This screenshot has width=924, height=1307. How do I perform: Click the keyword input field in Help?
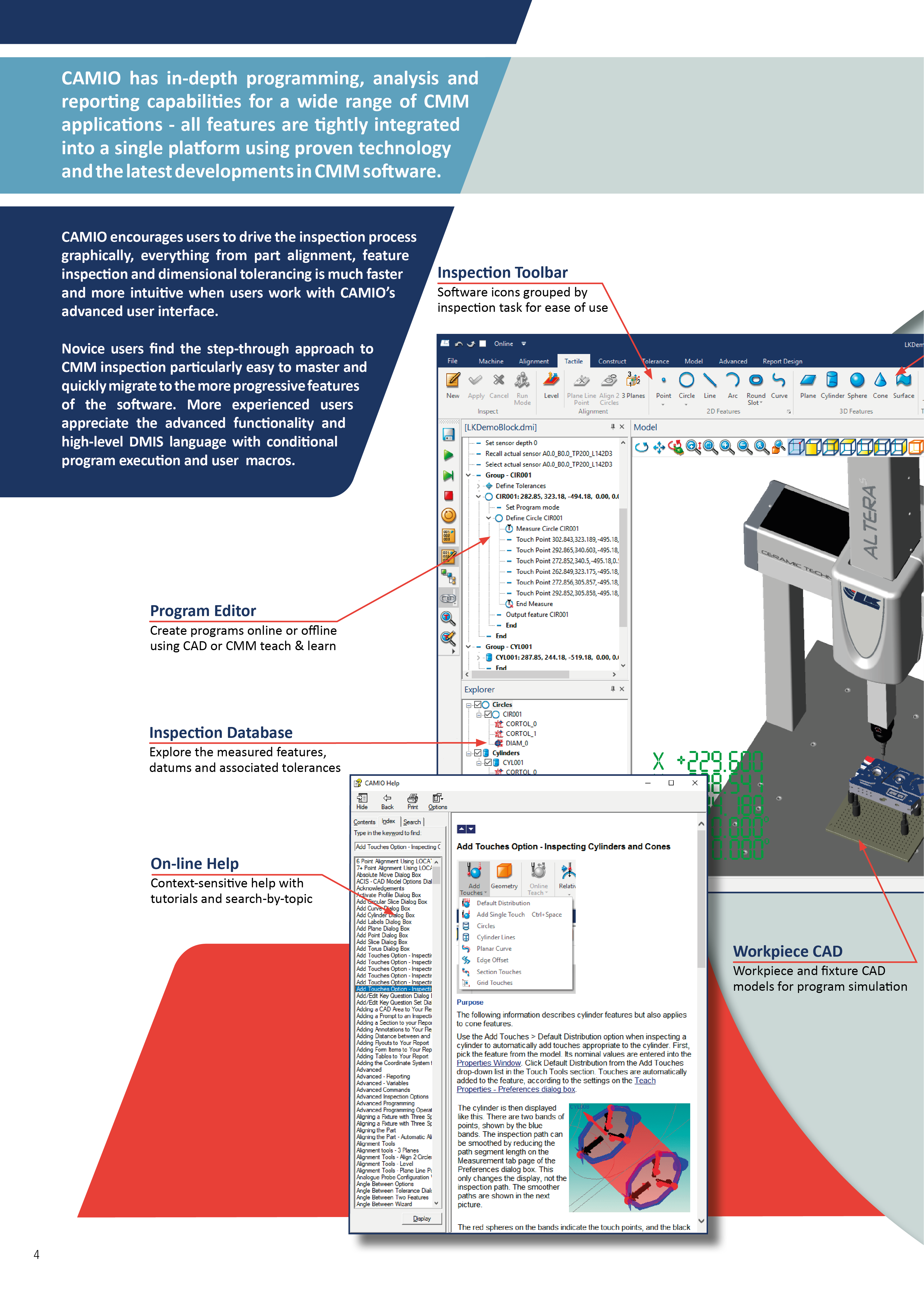click(398, 847)
